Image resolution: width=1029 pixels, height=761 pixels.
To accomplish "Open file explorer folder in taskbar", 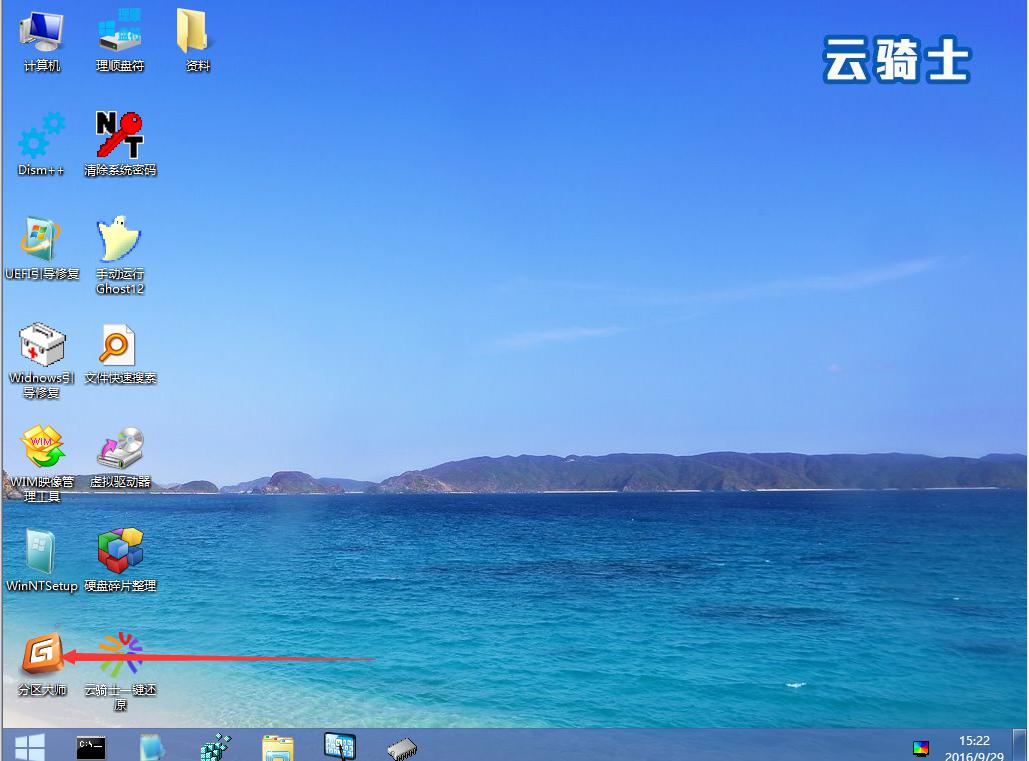I will point(278,749).
